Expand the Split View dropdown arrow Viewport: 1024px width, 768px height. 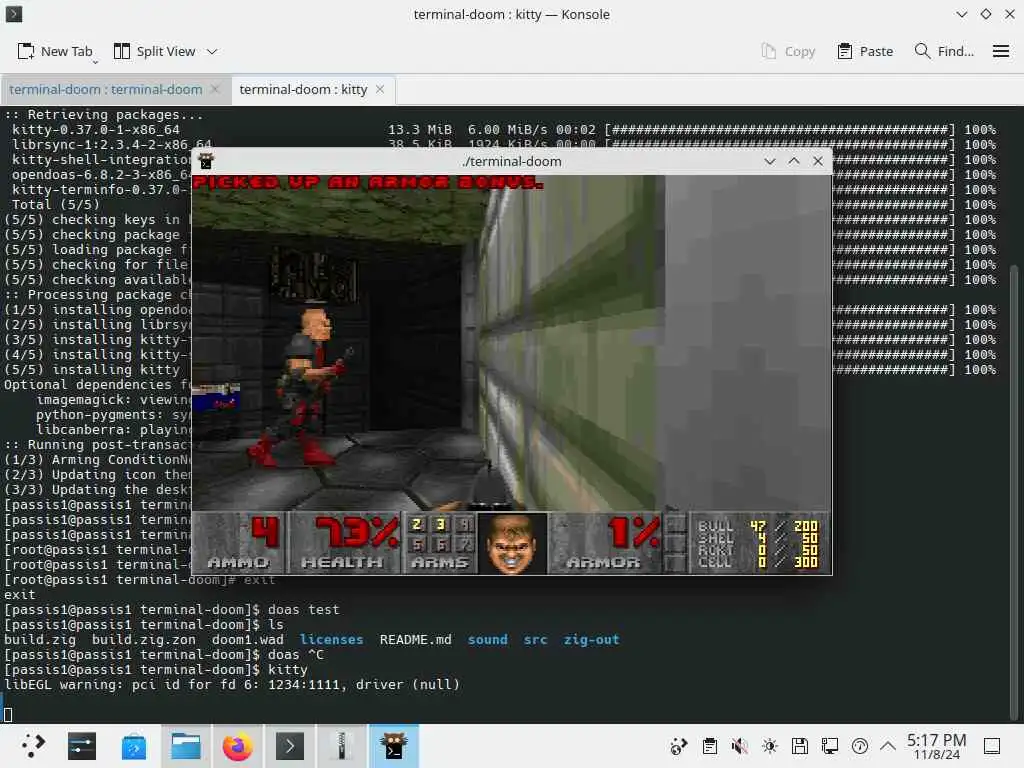tap(212, 52)
